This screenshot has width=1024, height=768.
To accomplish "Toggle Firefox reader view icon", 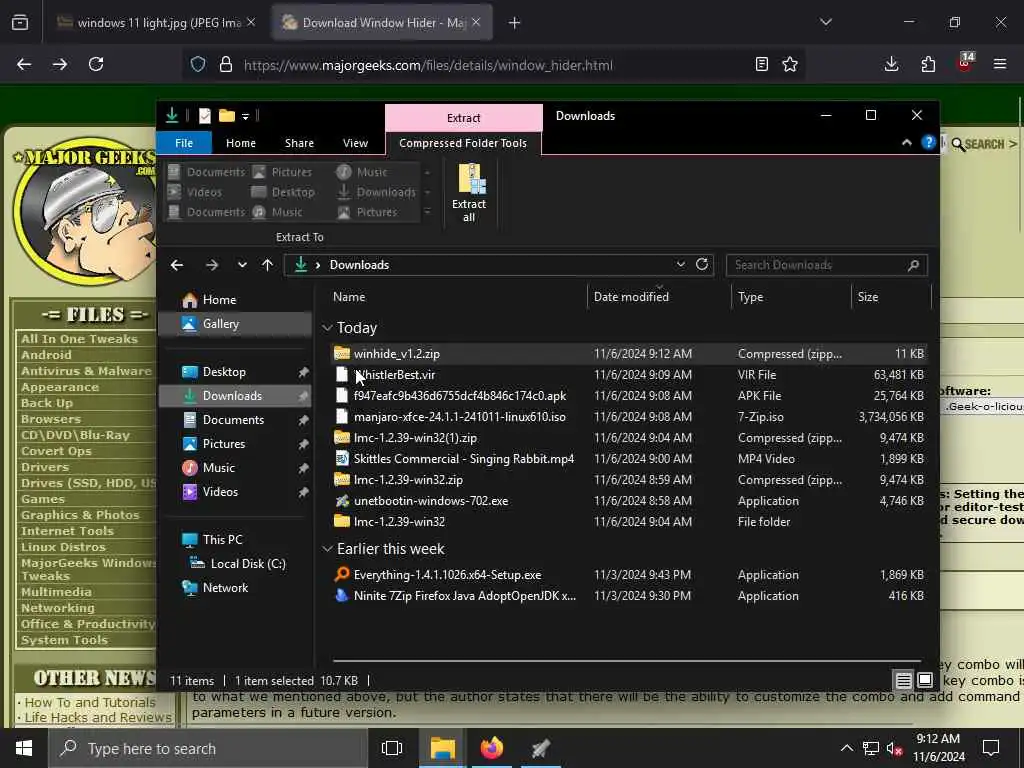I will click(x=761, y=64).
